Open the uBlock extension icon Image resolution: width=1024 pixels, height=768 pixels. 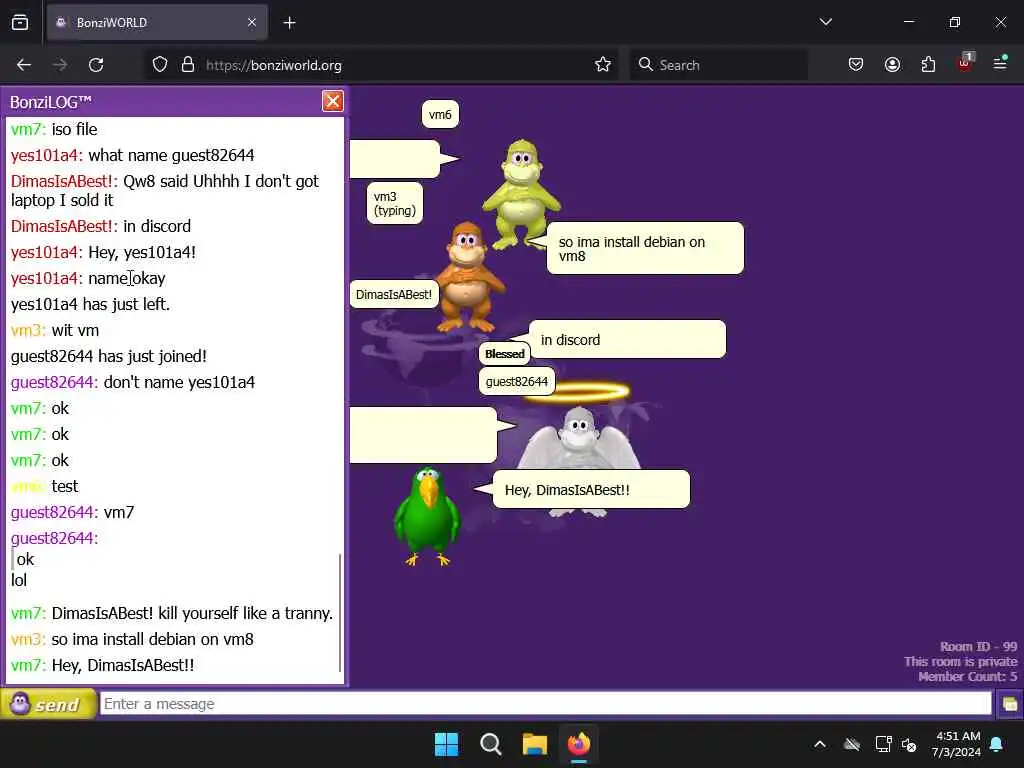click(x=965, y=63)
